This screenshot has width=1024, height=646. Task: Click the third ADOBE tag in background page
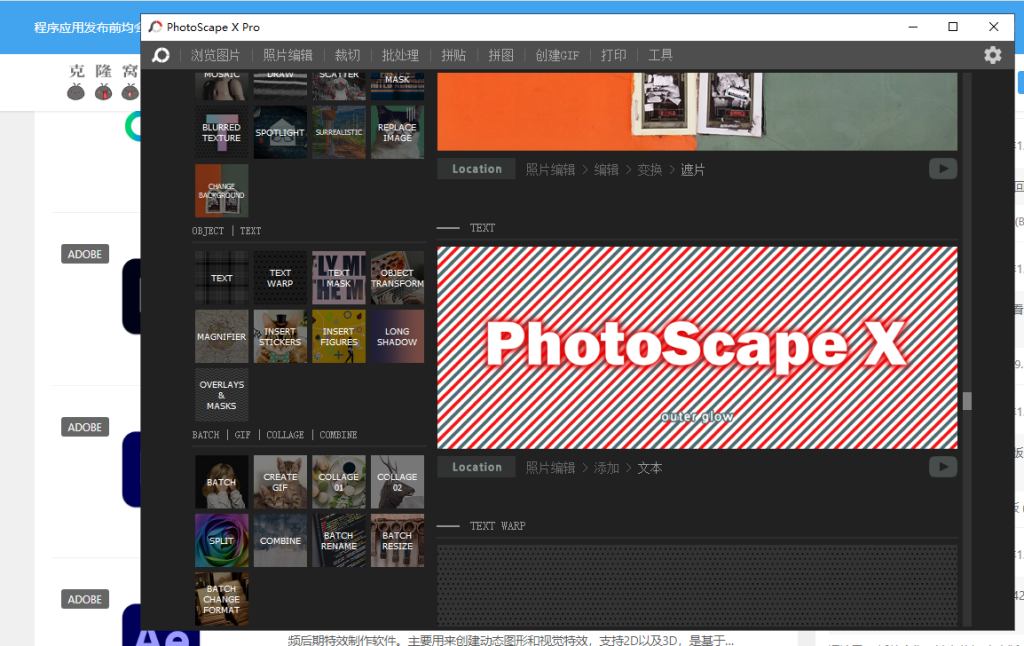[x=85, y=599]
